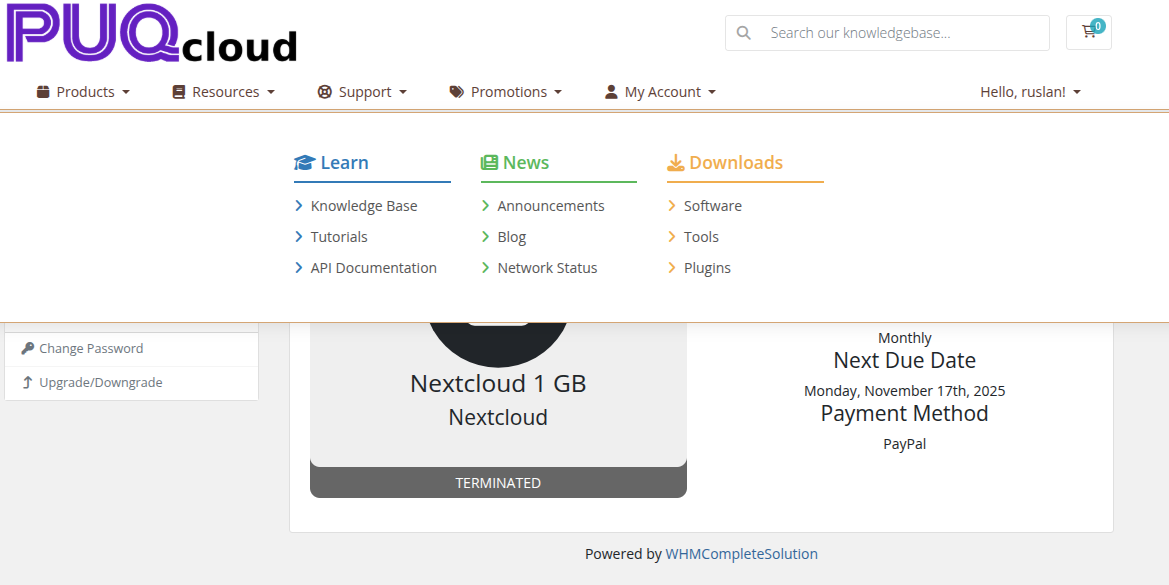Click the News newspaper icon
Screen dimensions: 1169x585
click(x=489, y=163)
